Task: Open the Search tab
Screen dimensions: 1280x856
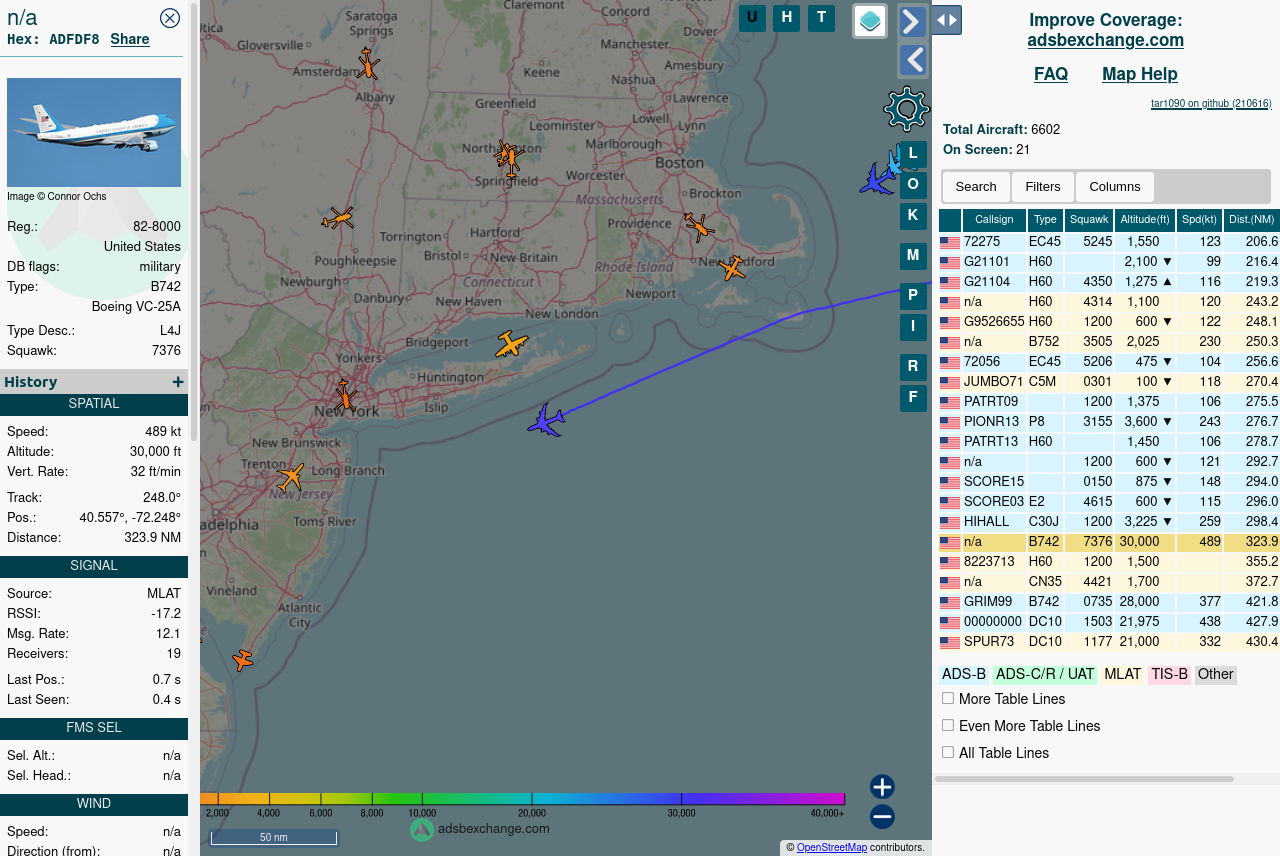Action: 976,187
